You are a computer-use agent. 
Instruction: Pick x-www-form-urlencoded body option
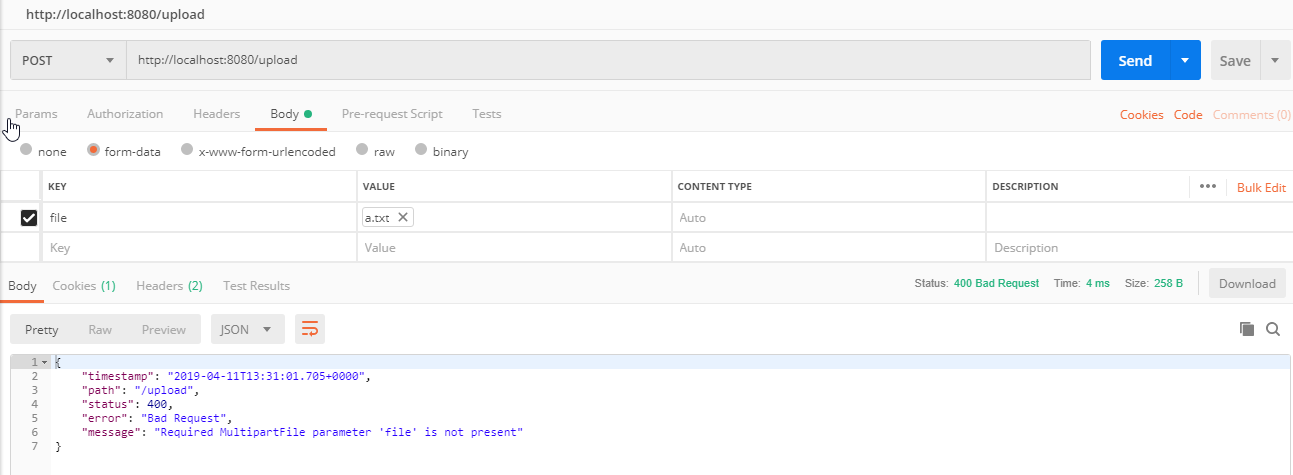pos(187,150)
